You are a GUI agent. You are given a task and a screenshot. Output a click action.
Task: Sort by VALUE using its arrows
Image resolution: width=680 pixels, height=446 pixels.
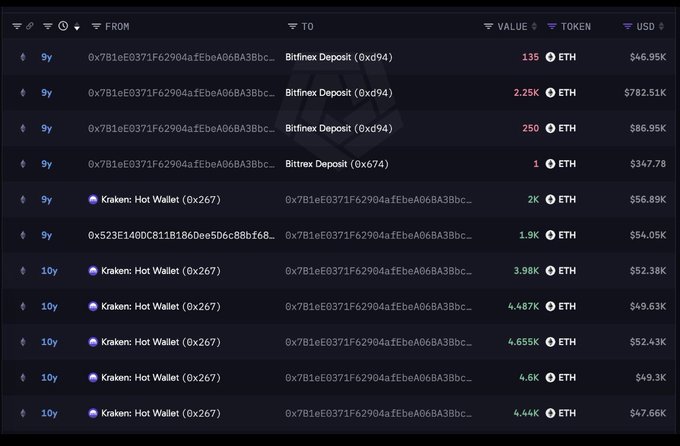tap(534, 26)
